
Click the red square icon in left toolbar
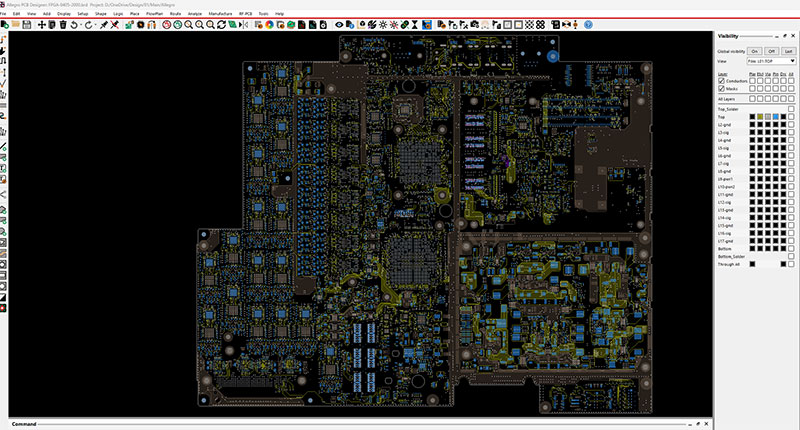point(3,309)
